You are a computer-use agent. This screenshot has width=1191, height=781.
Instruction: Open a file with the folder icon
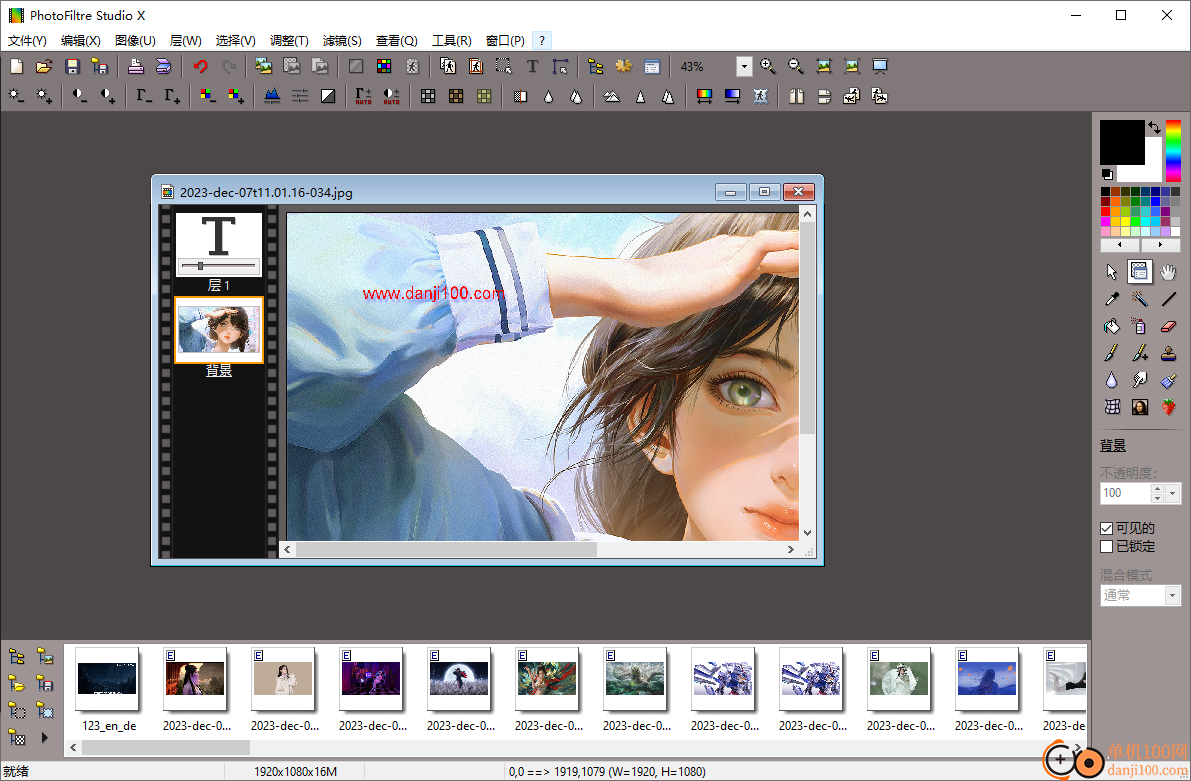point(44,67)
